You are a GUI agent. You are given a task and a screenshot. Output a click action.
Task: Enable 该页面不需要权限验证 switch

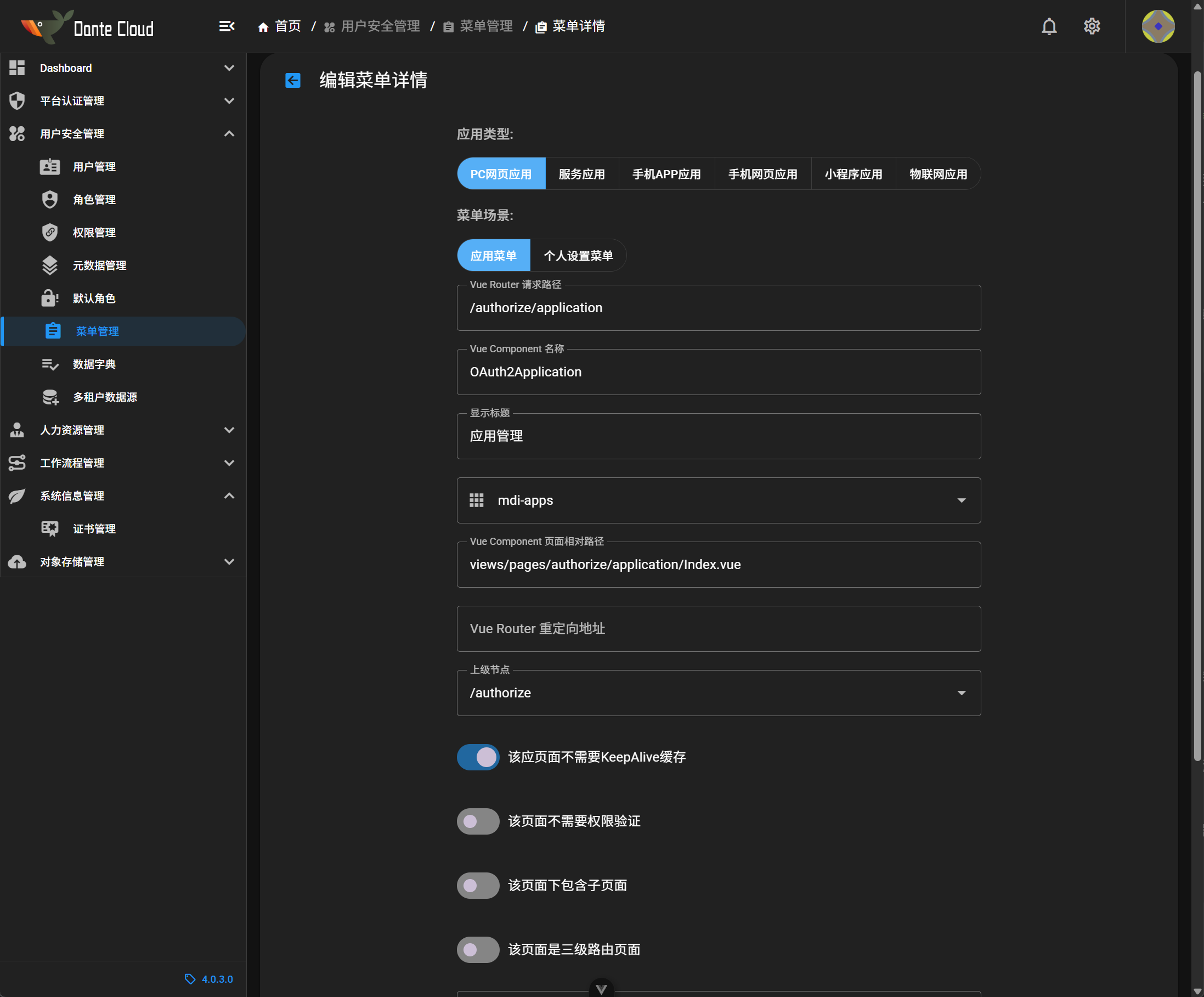coord(478,821)
